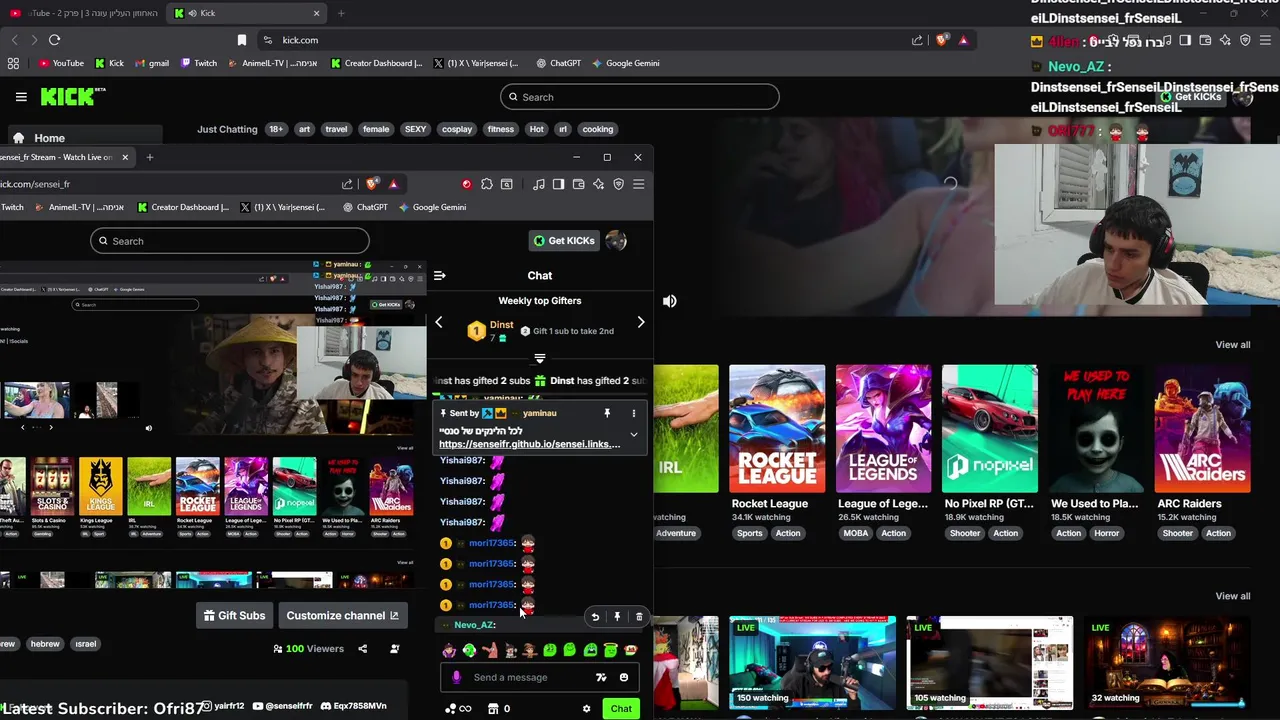Select the Hot tag filter
Image resolution: width=1280 pixels, height=720 pixels.
[537, 129]
